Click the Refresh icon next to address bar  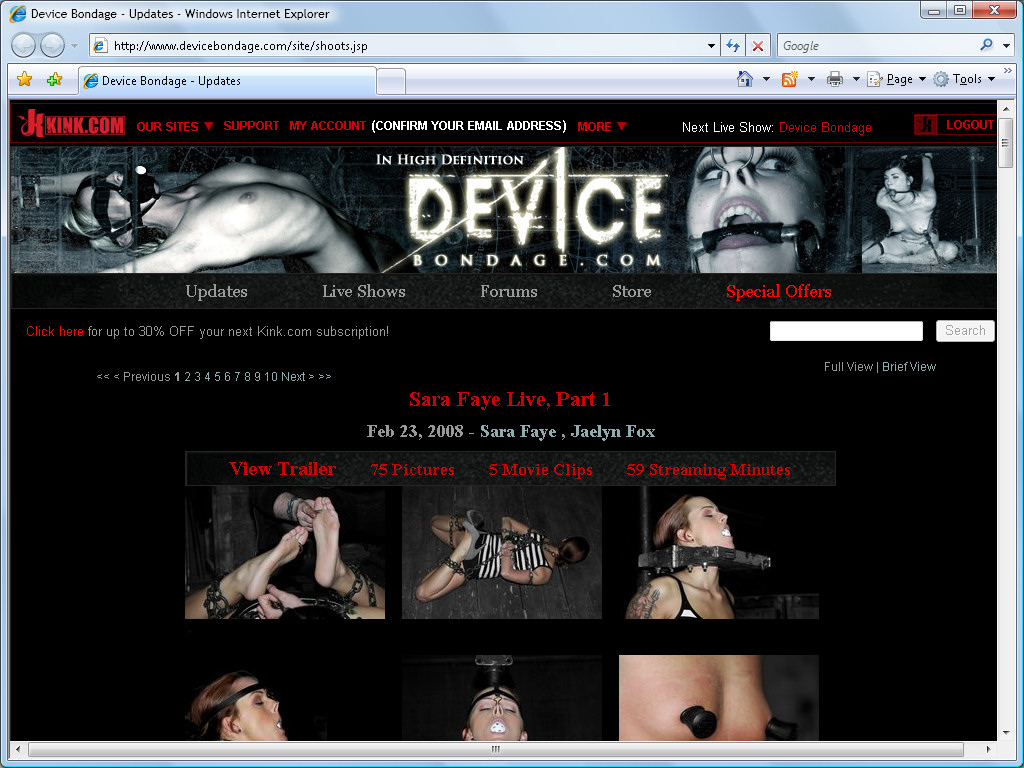click(733, 46)
